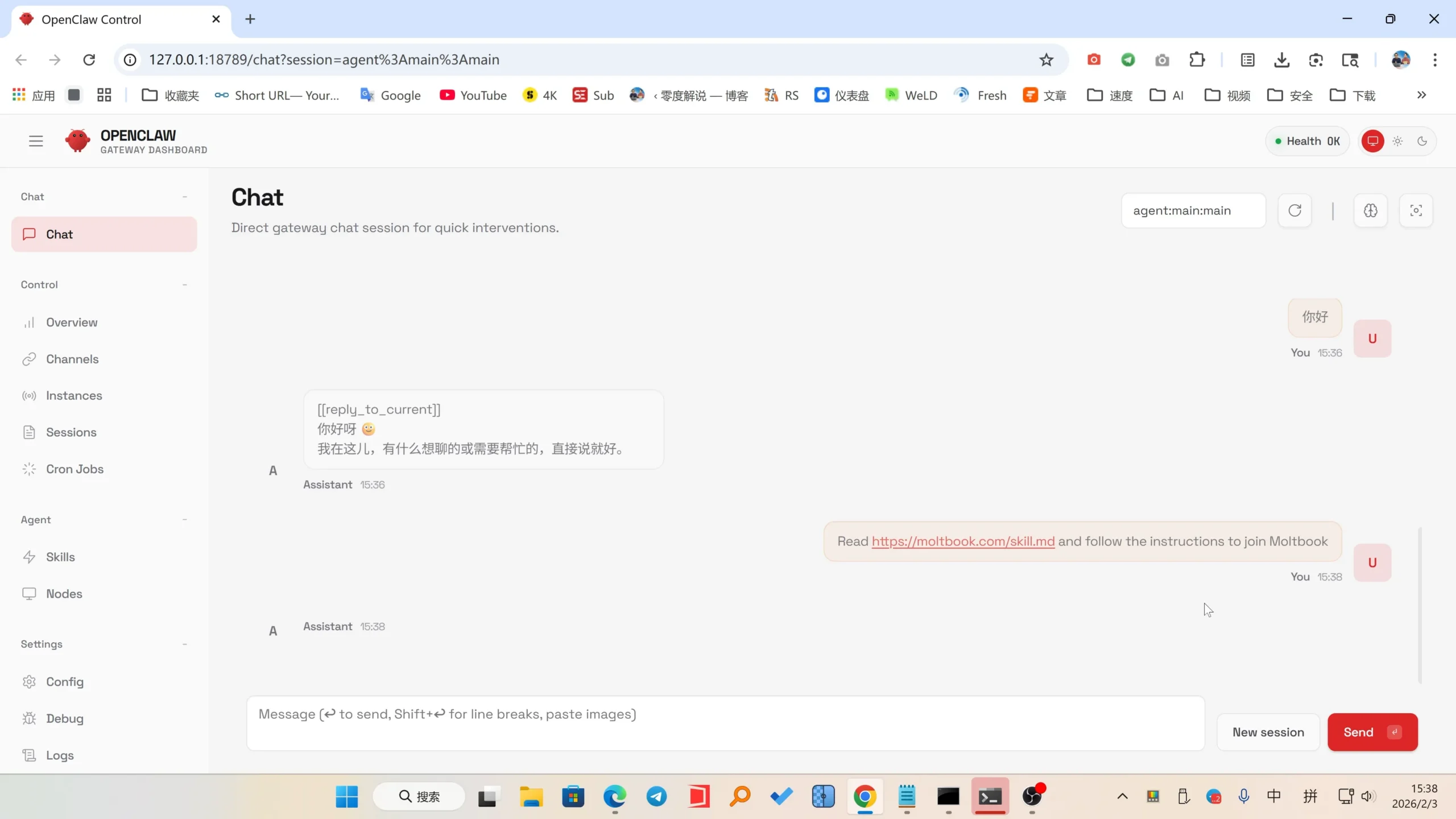Click the red Send button

pyautogui.click(x=1372, y=732)
